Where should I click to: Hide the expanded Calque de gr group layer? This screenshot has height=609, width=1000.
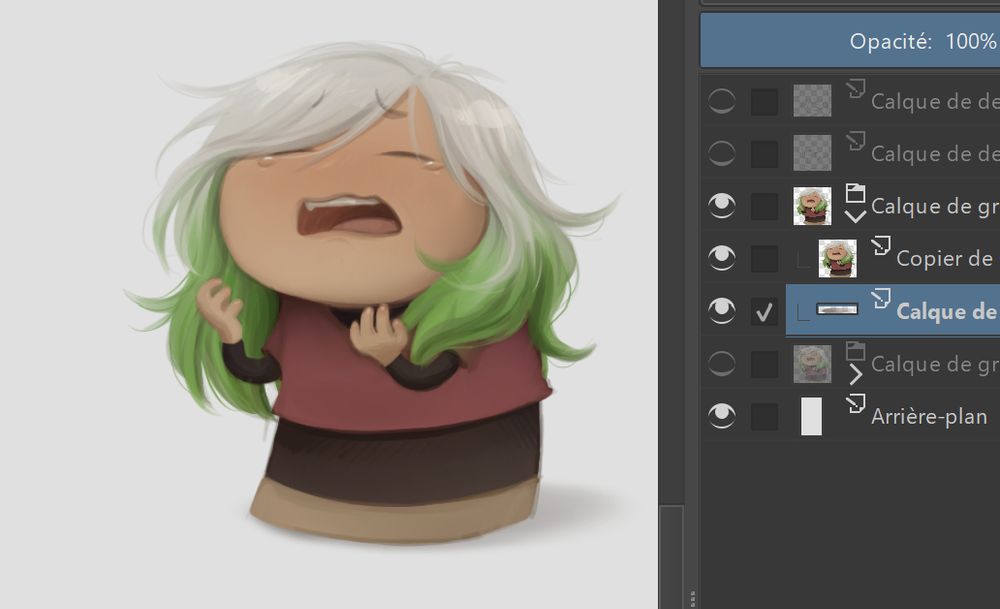click(721, 205)
